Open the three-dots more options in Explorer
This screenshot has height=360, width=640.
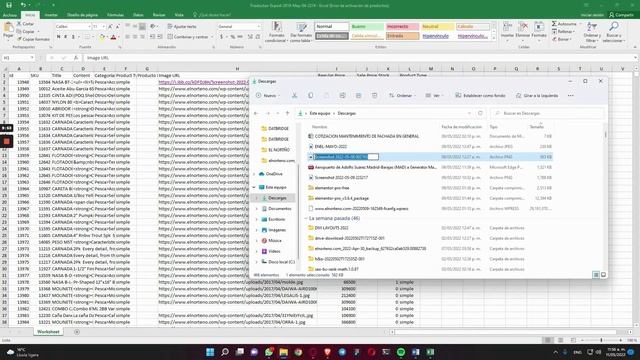pos(571,96)
